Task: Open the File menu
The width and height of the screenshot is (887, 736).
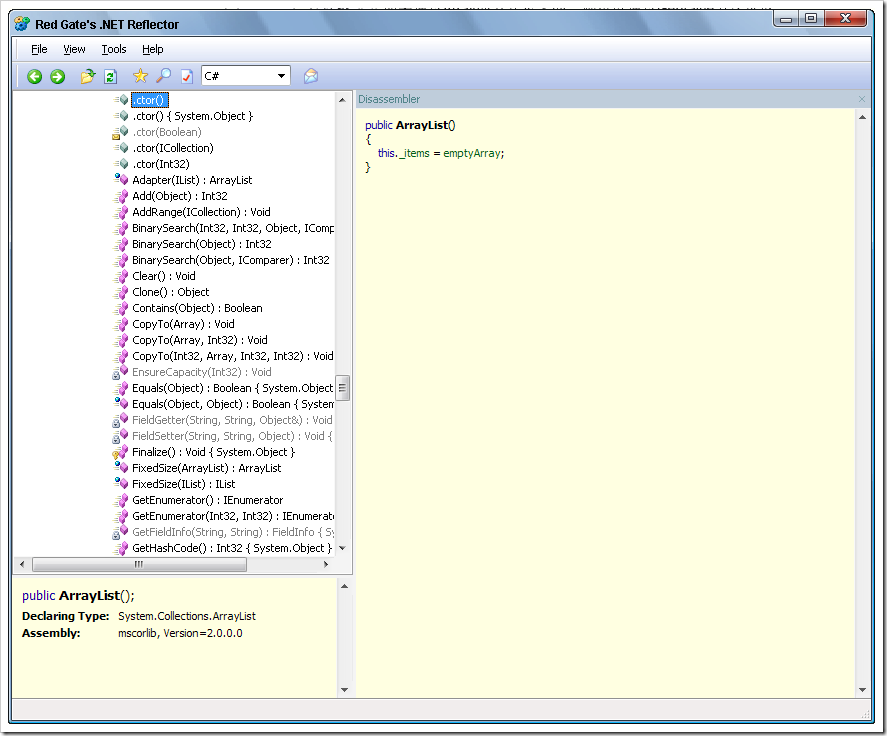Action: coord(39,49)
